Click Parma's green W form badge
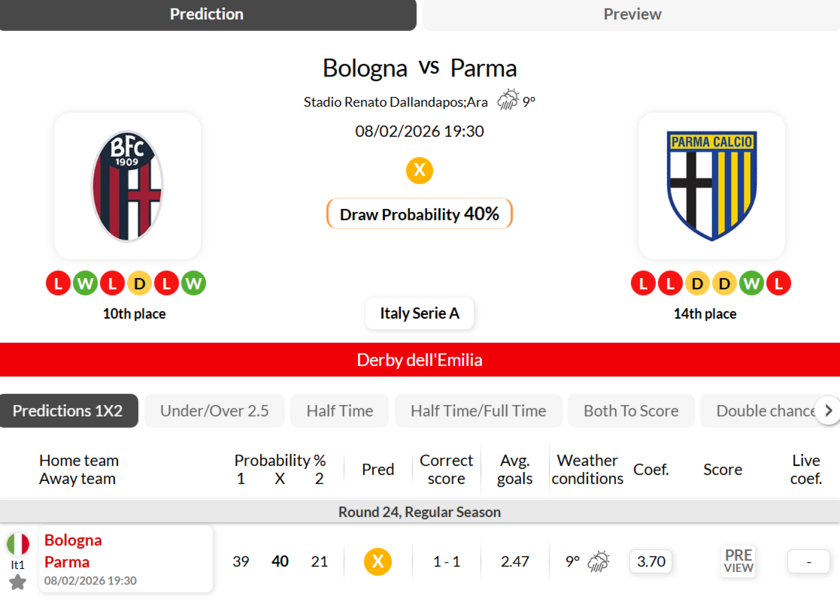Viewport: 840px width, 602px height. 751,283
